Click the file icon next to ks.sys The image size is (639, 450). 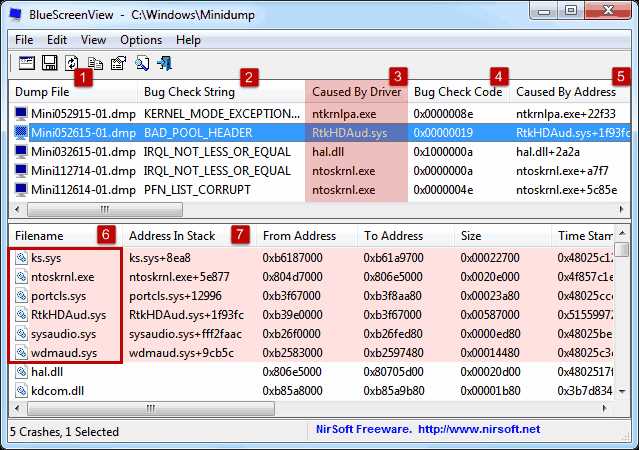click(x=21, y=258)
